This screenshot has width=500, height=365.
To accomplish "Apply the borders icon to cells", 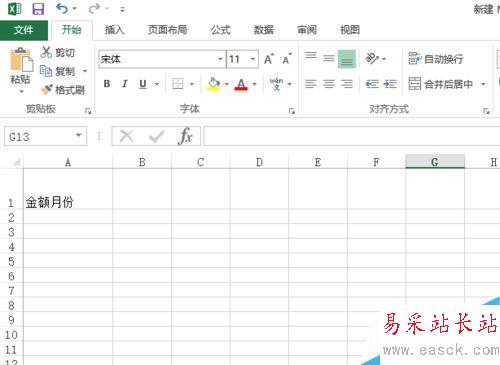I will (178, 84).
